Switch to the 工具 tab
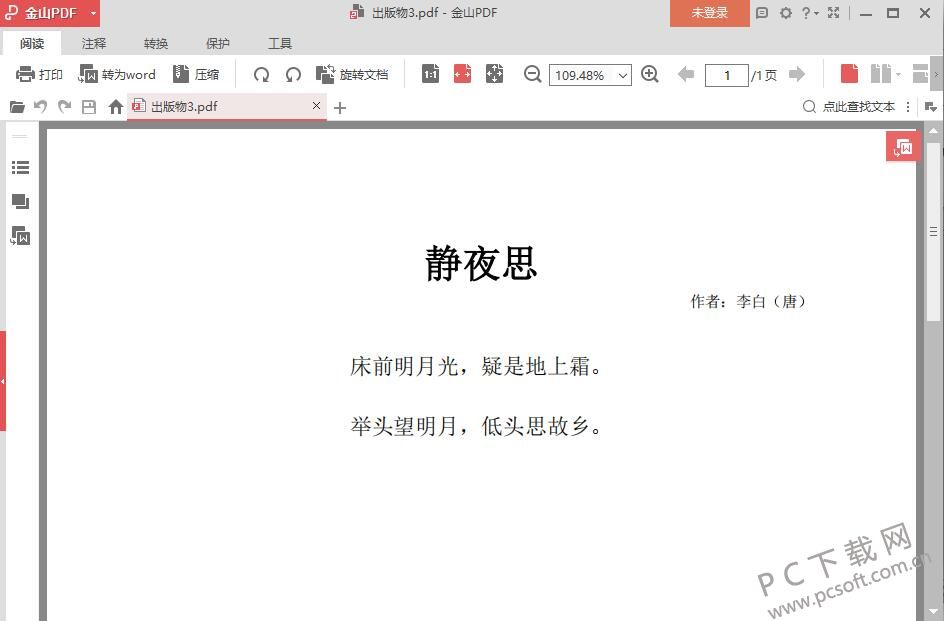The width and height of the screenshot is (944, 621). click(x=280, y=43)
